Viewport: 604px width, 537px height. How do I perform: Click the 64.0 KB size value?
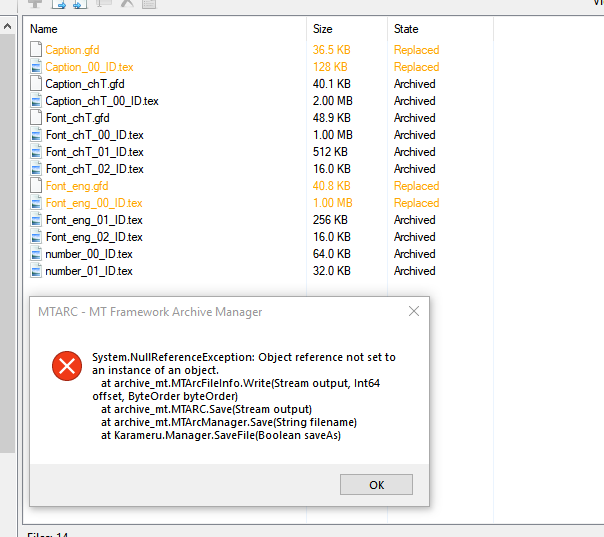click(x=331, y=254)
